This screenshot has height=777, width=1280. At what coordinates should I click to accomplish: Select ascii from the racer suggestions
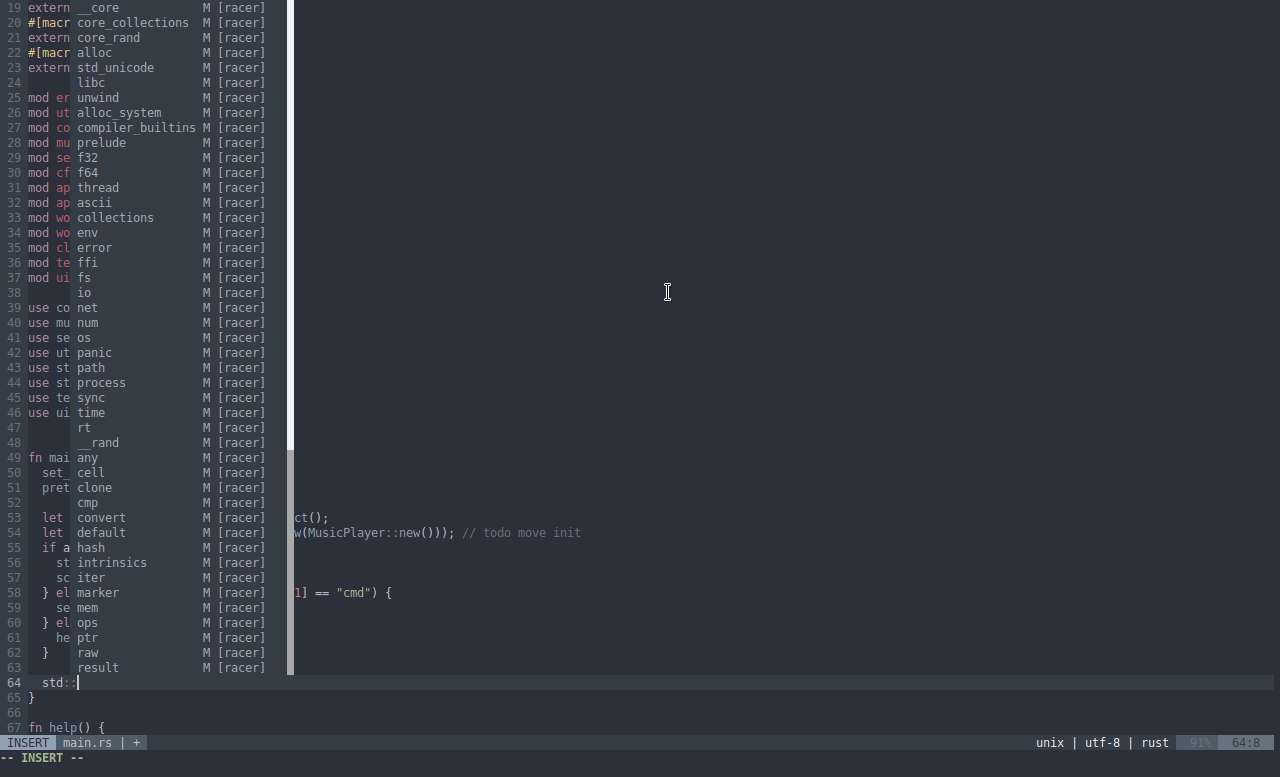coord(178,203)
